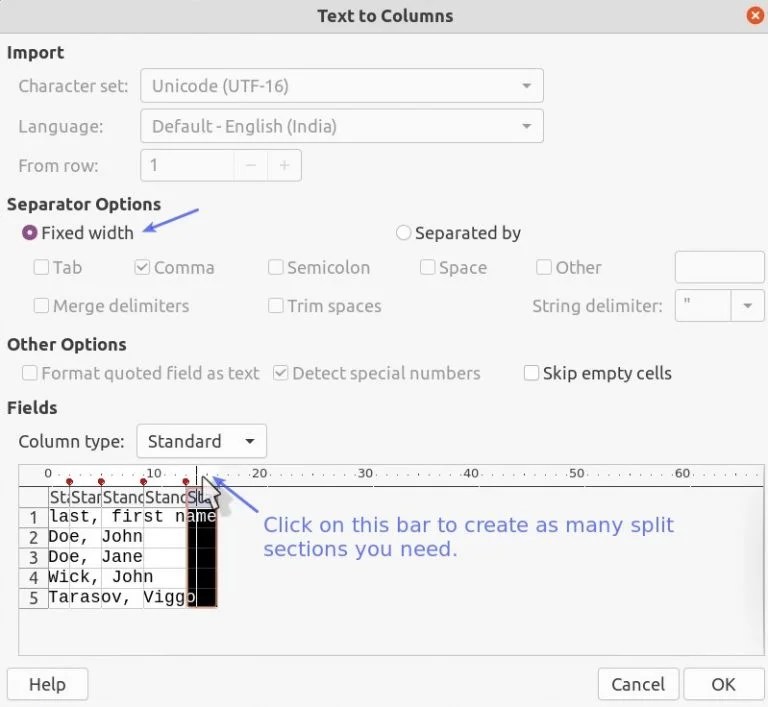Click the Help button

pos(48,684)
